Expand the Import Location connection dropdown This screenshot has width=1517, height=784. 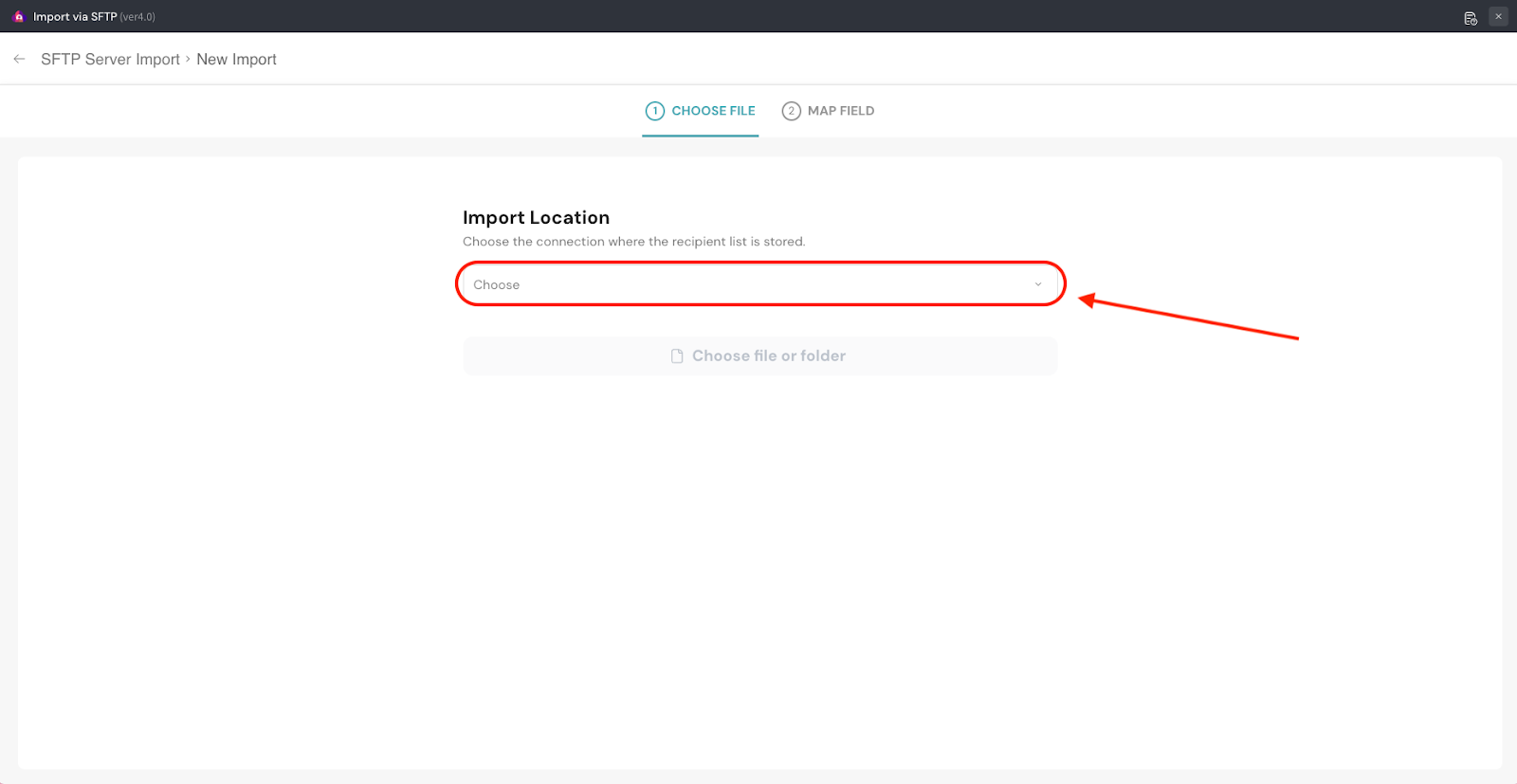[x=758, y=284]
